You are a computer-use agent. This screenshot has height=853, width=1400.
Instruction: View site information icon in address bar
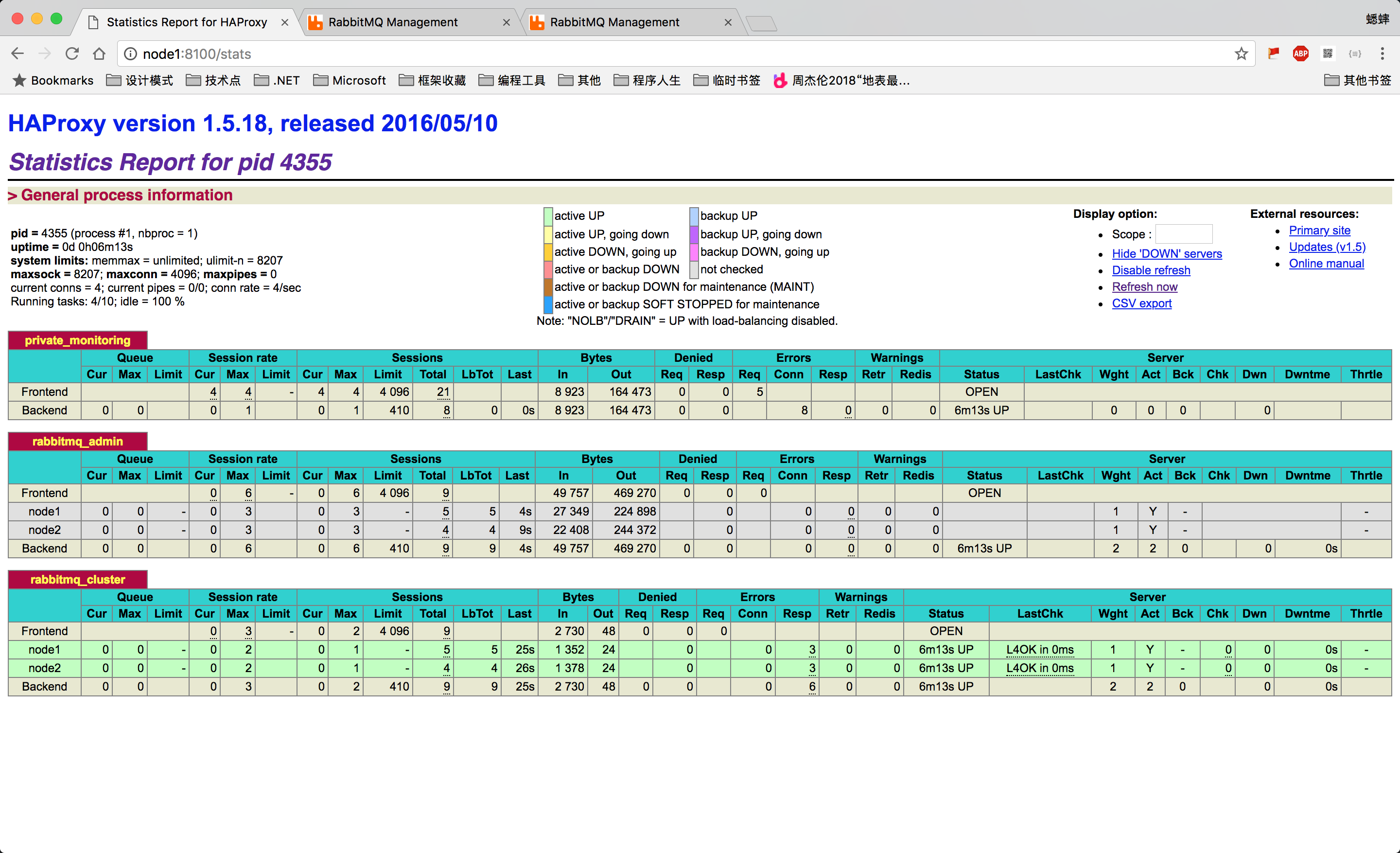(130, 53)
